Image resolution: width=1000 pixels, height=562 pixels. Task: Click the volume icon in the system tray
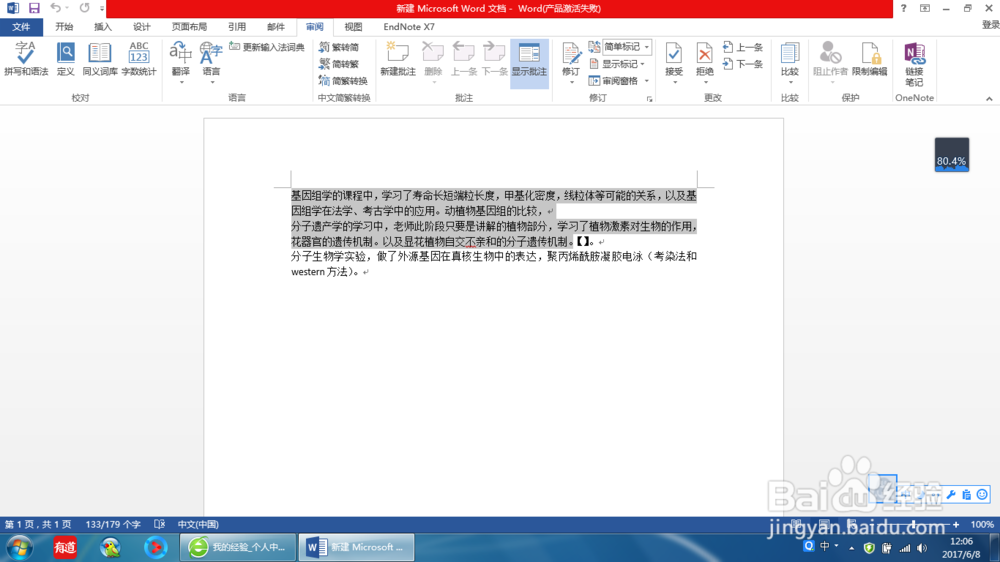922,548
